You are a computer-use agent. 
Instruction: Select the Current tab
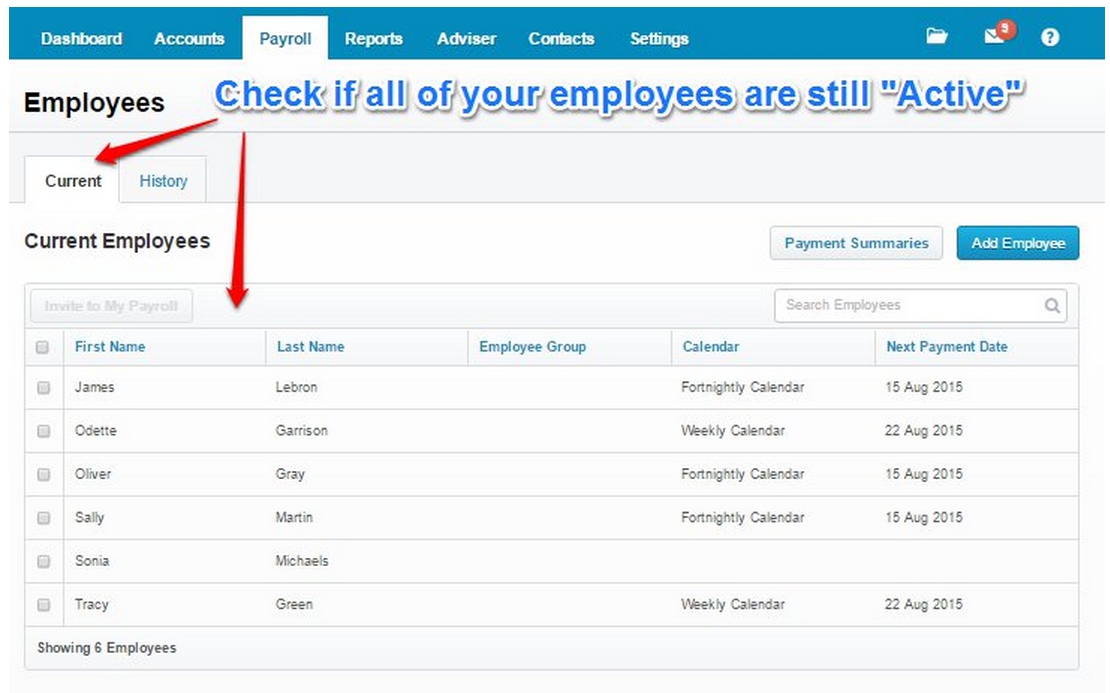coord(73,181)
